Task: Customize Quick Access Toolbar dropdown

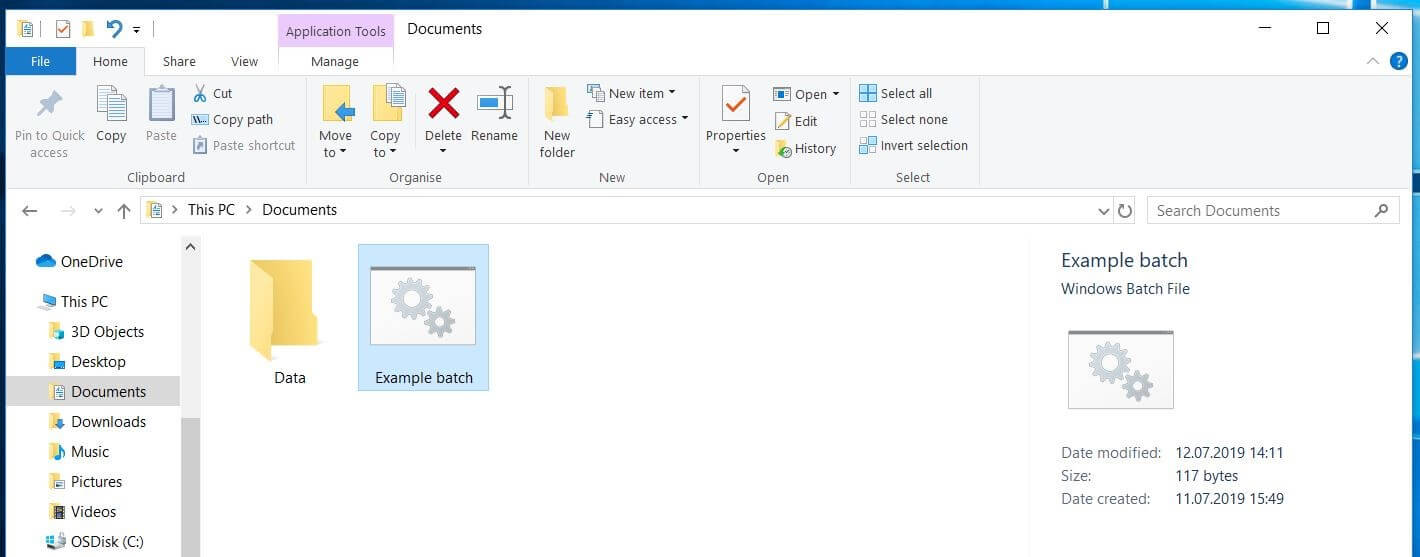Action: pos(137,29)
